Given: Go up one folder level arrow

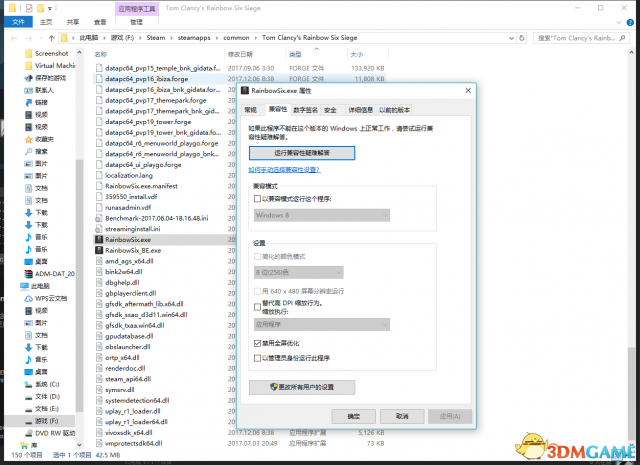Looking at the screenshot, I should click(x=51, y=38).
